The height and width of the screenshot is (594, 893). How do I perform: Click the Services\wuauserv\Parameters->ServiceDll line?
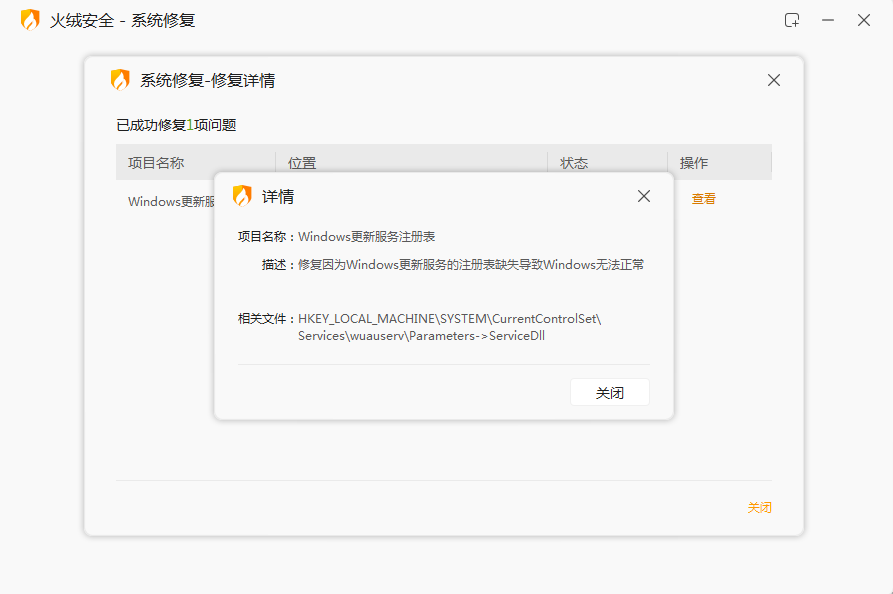point(421,336)
